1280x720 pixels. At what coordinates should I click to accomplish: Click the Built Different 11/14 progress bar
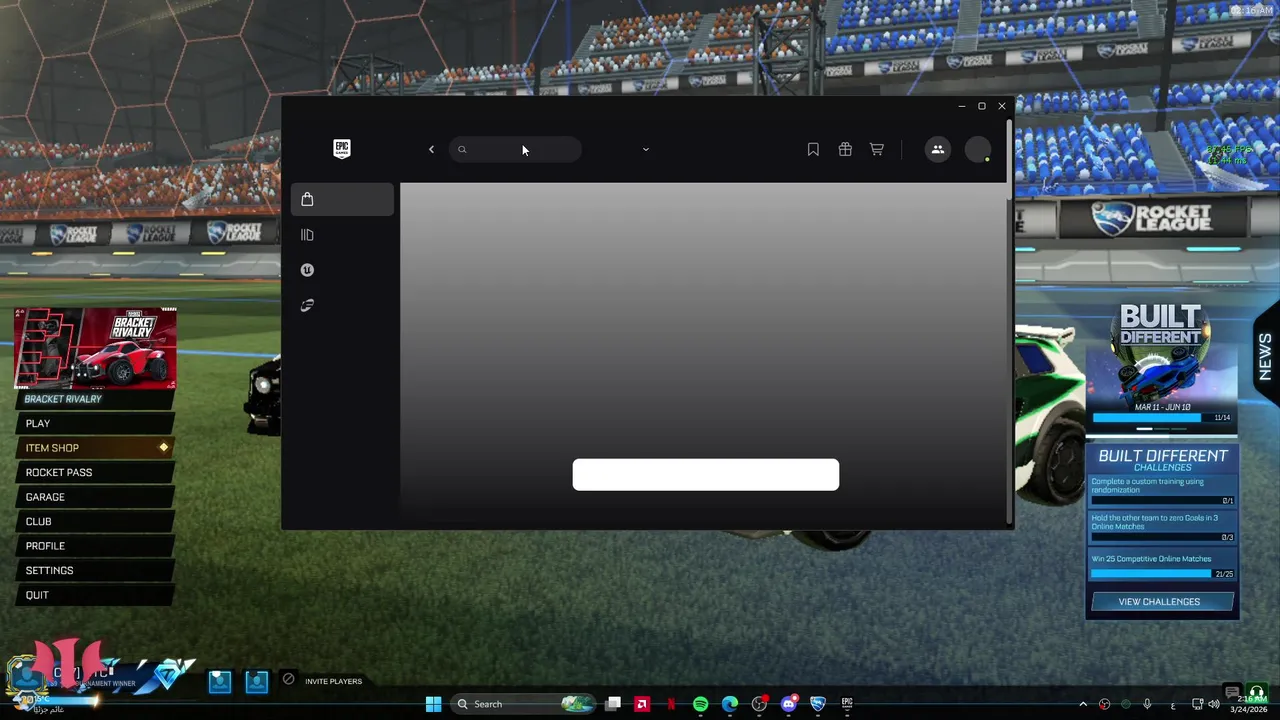click(1161, 417)
